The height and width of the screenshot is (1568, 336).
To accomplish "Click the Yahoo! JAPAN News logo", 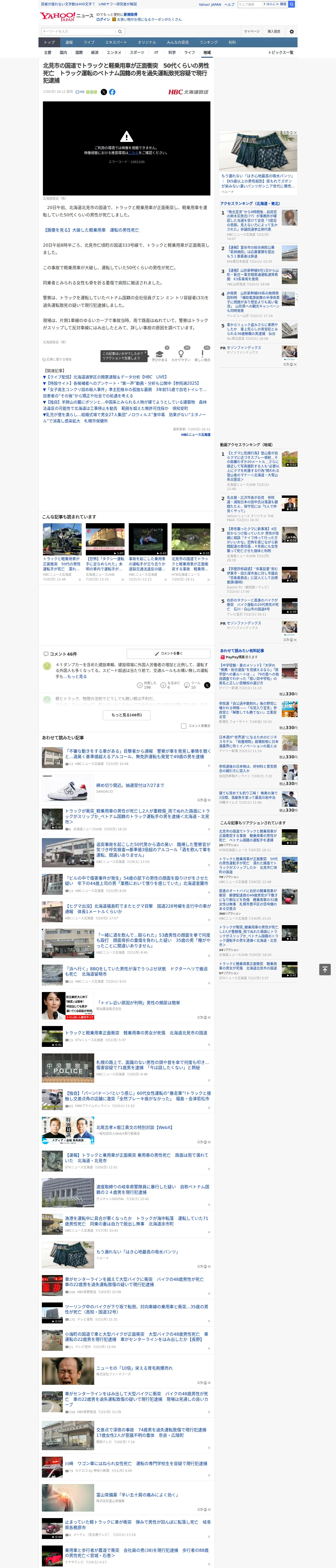I will (66, 16).
